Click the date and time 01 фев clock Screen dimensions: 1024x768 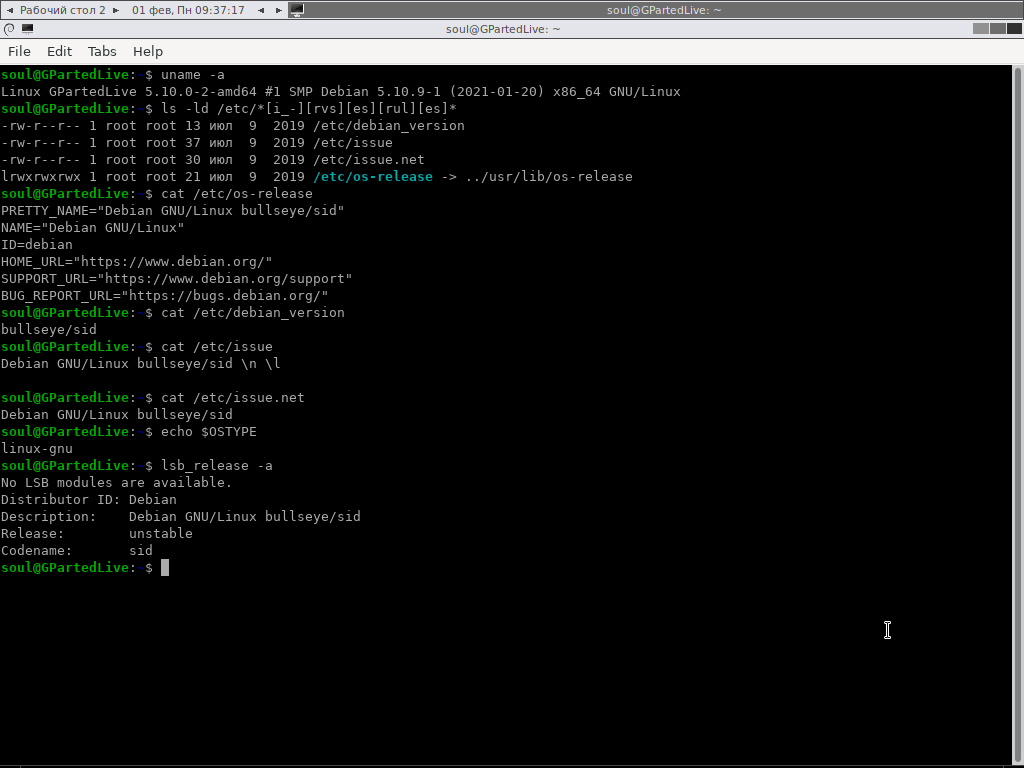point(188,10)
